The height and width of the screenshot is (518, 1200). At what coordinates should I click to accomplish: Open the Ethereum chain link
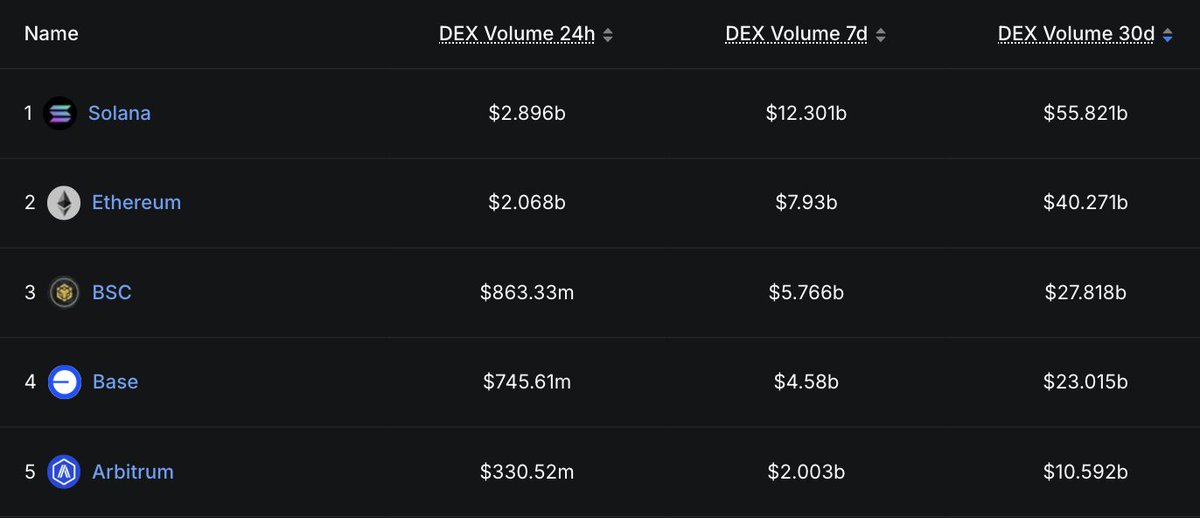click(x=136, y=203)
